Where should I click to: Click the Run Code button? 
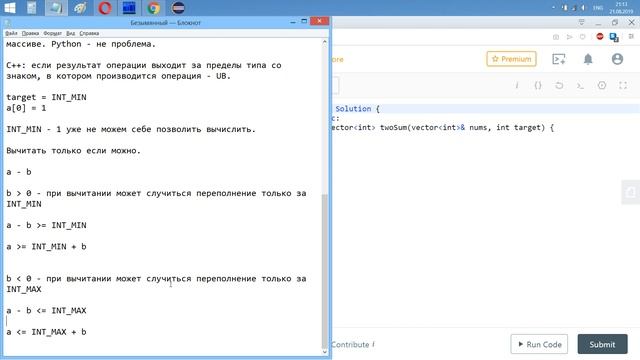point(539,344)
